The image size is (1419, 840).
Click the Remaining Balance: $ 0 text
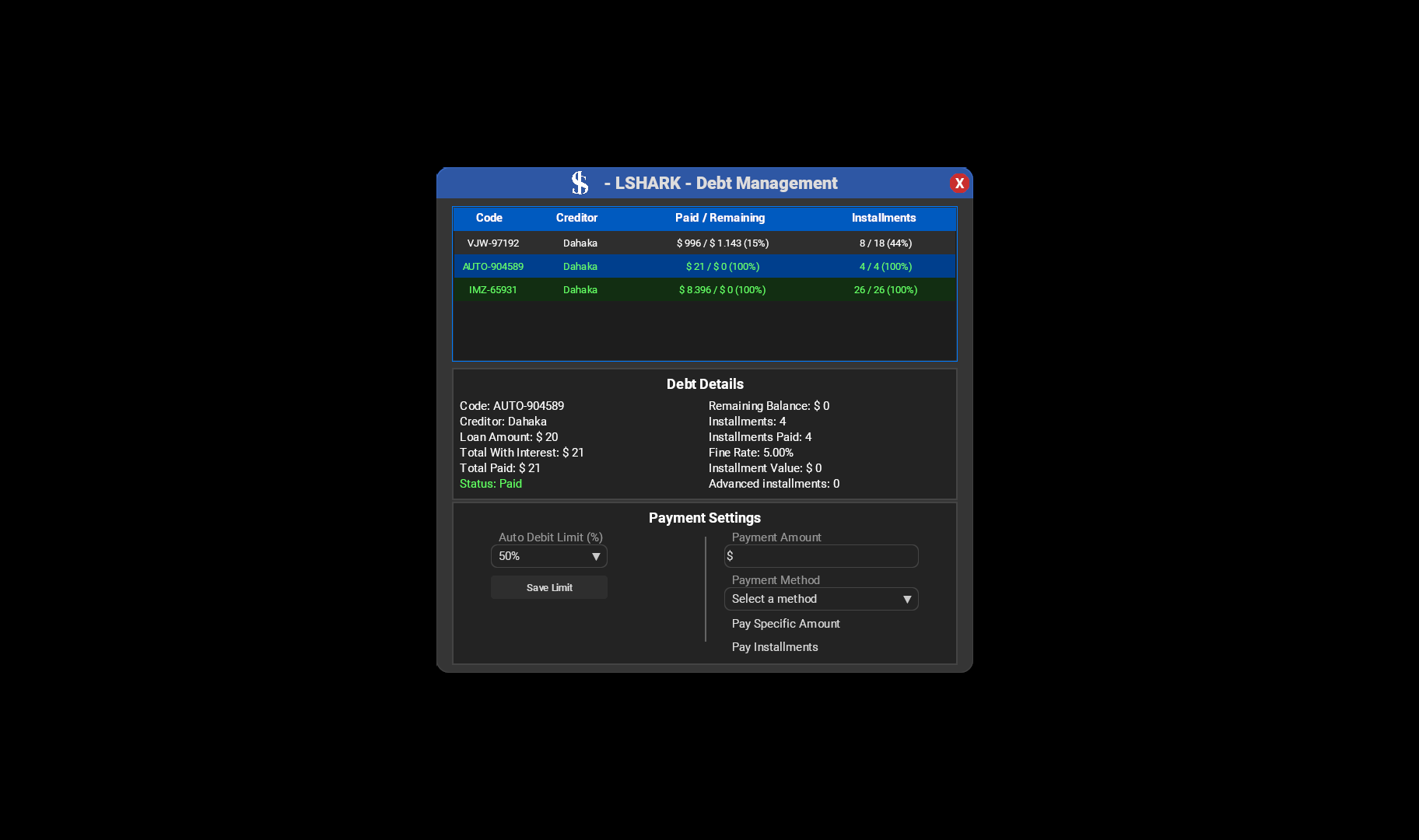769,406
